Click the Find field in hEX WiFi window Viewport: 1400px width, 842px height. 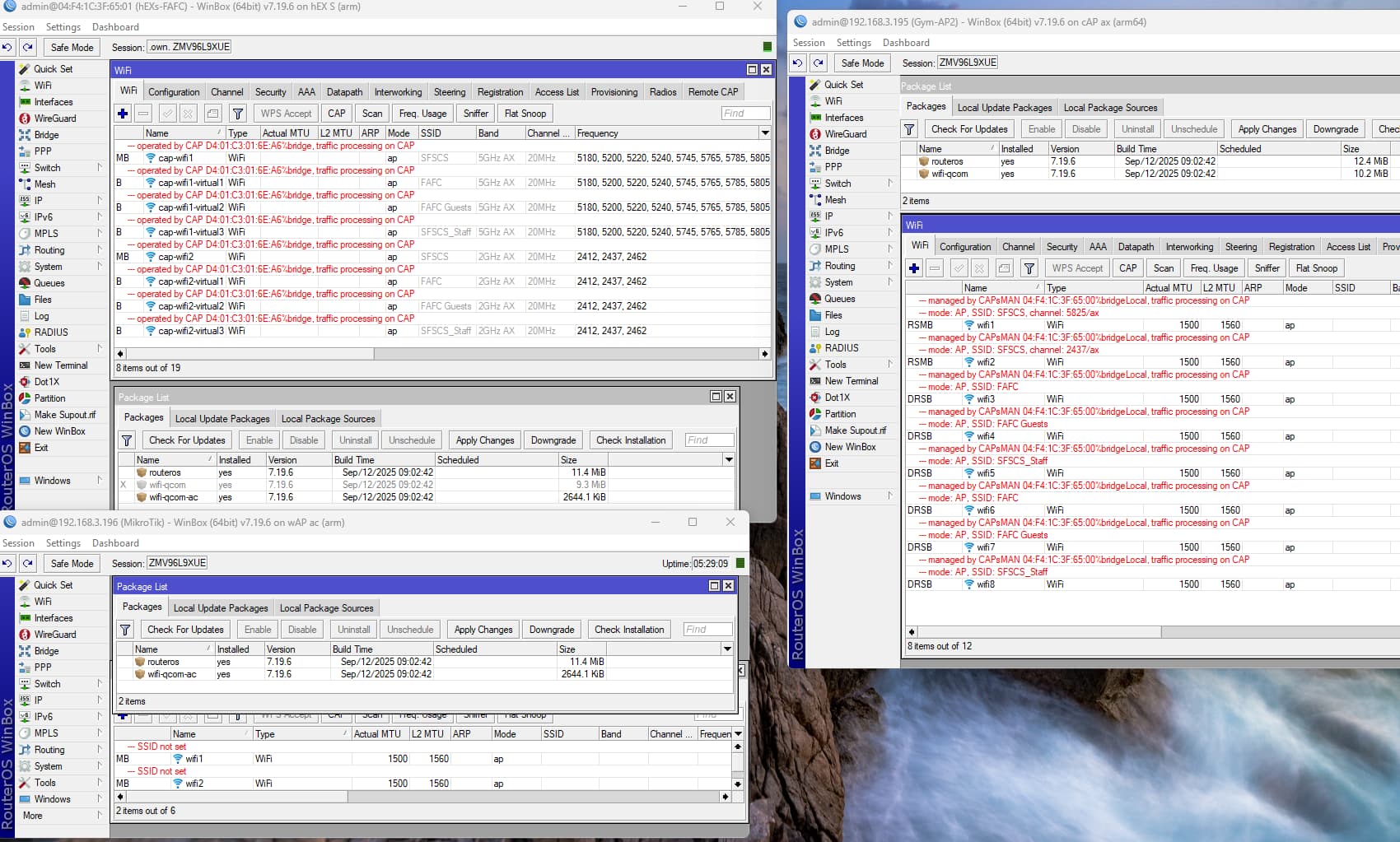(x=745, y=114)
